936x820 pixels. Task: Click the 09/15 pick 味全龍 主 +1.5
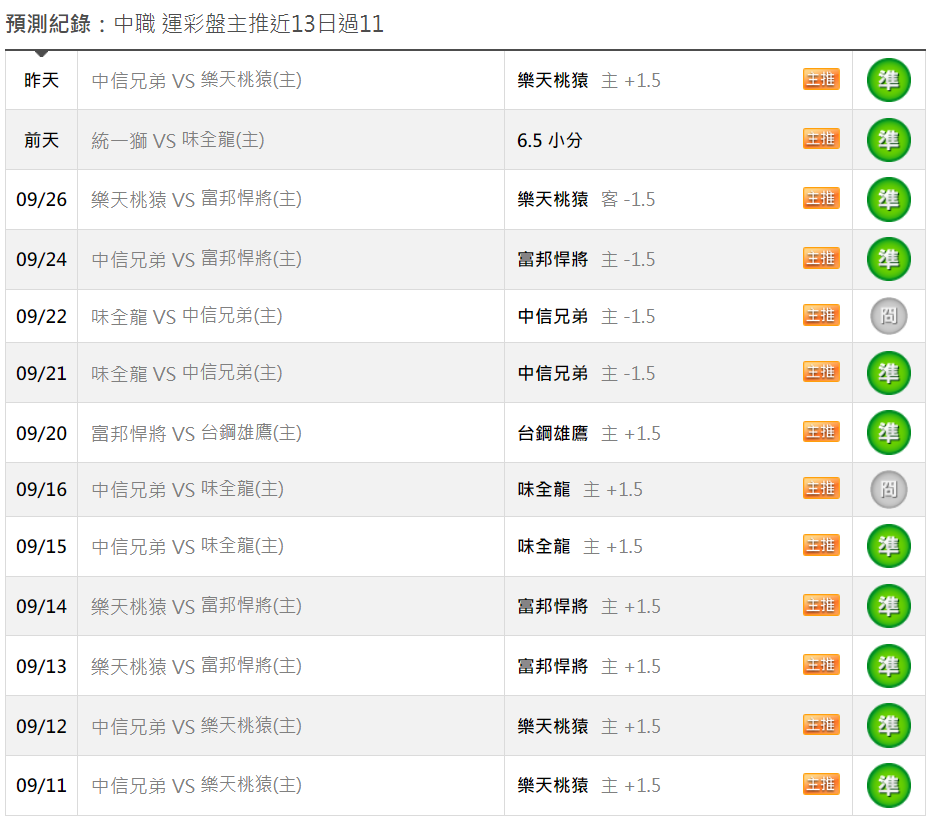point(580,546)
